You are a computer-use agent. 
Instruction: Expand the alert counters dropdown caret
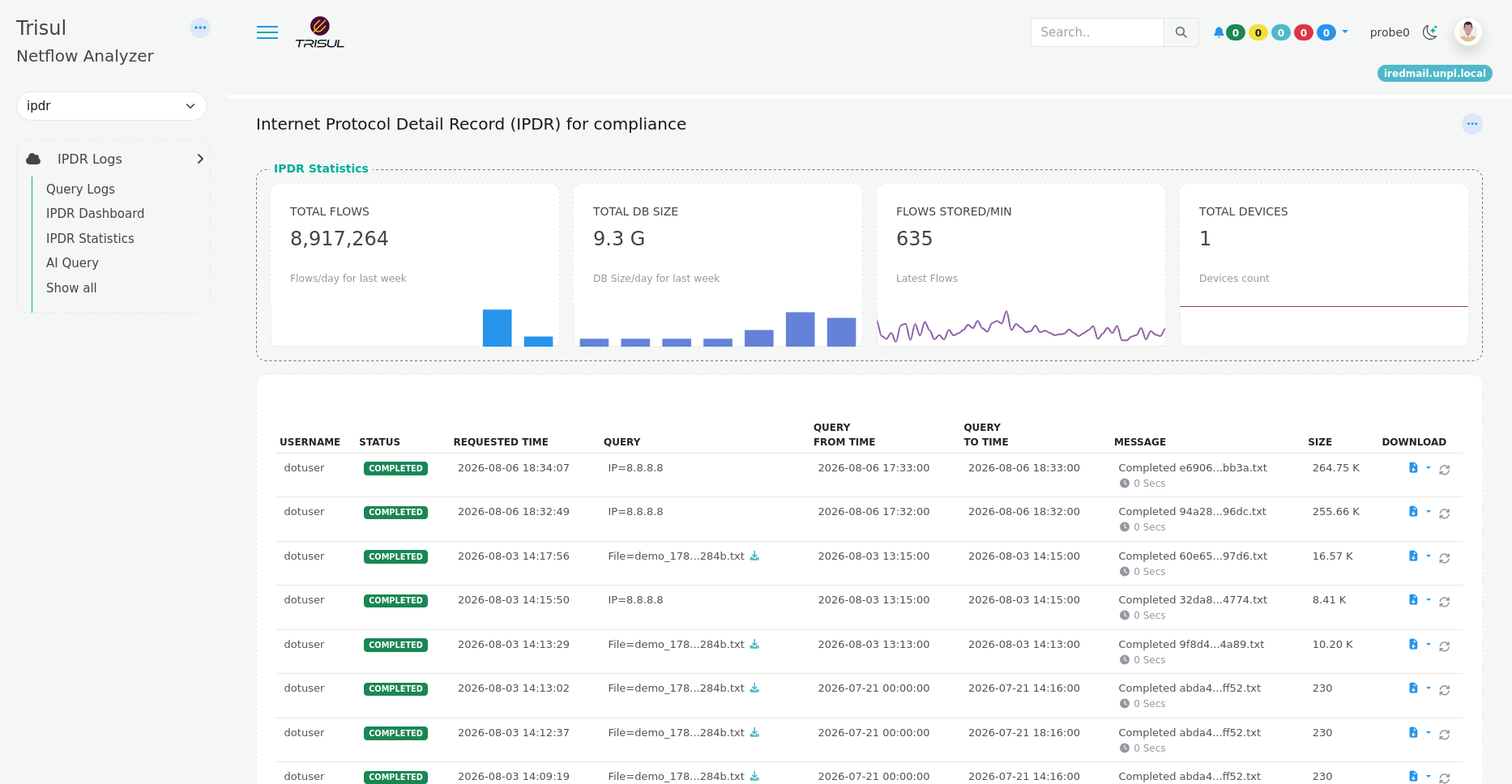coord(1345,32)
